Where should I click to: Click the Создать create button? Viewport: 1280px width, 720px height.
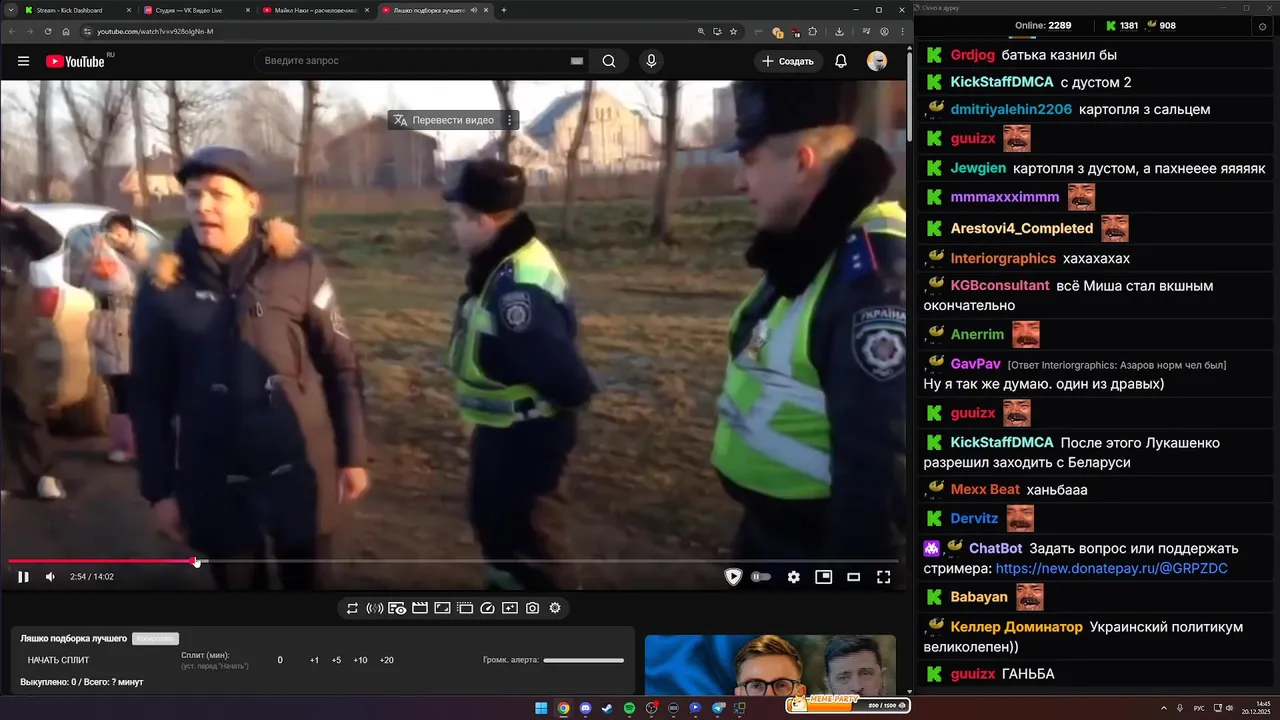(788, 61)
